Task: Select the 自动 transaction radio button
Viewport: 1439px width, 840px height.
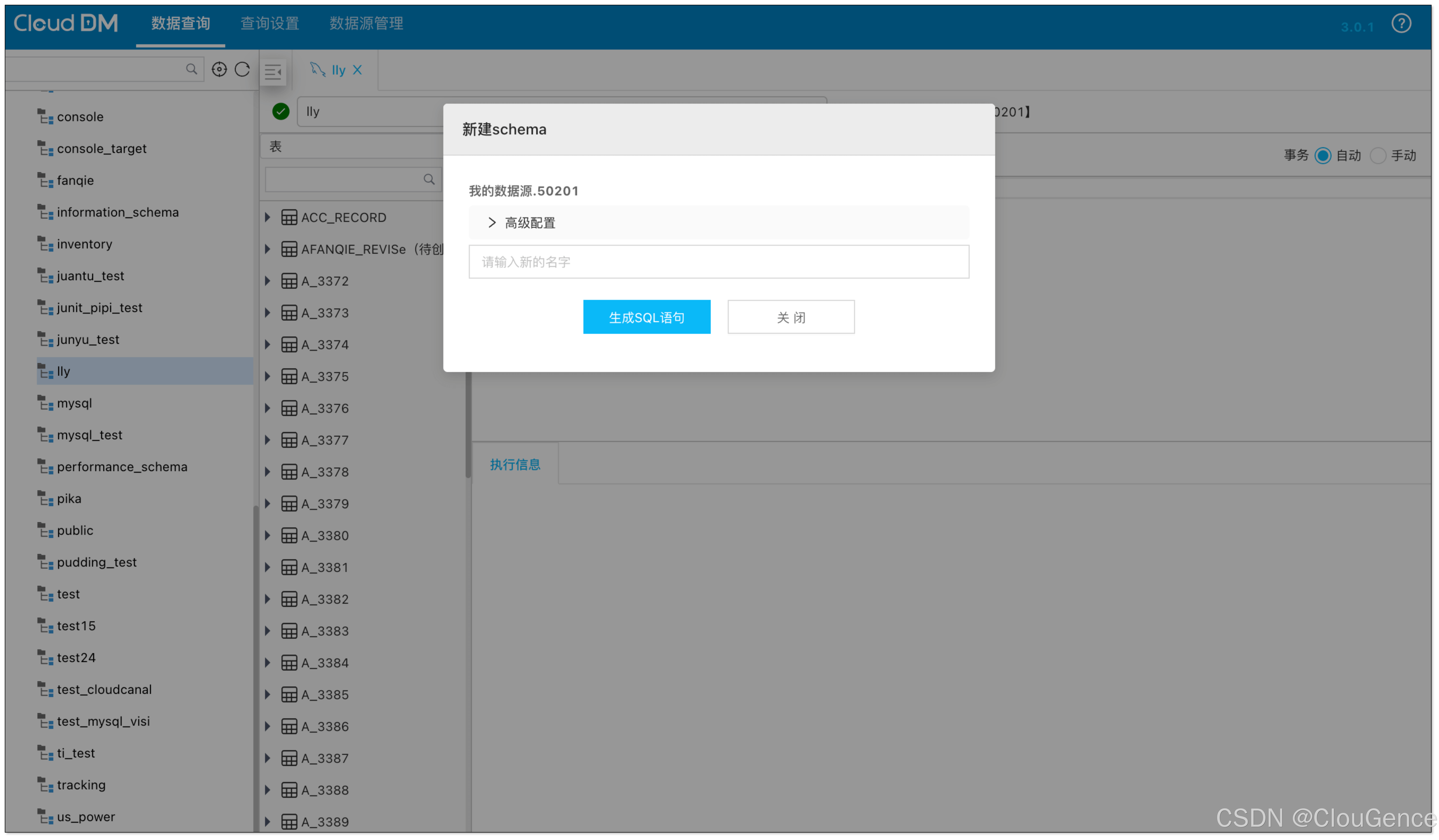Action: pyautogui.click(x=1323, y=156)
